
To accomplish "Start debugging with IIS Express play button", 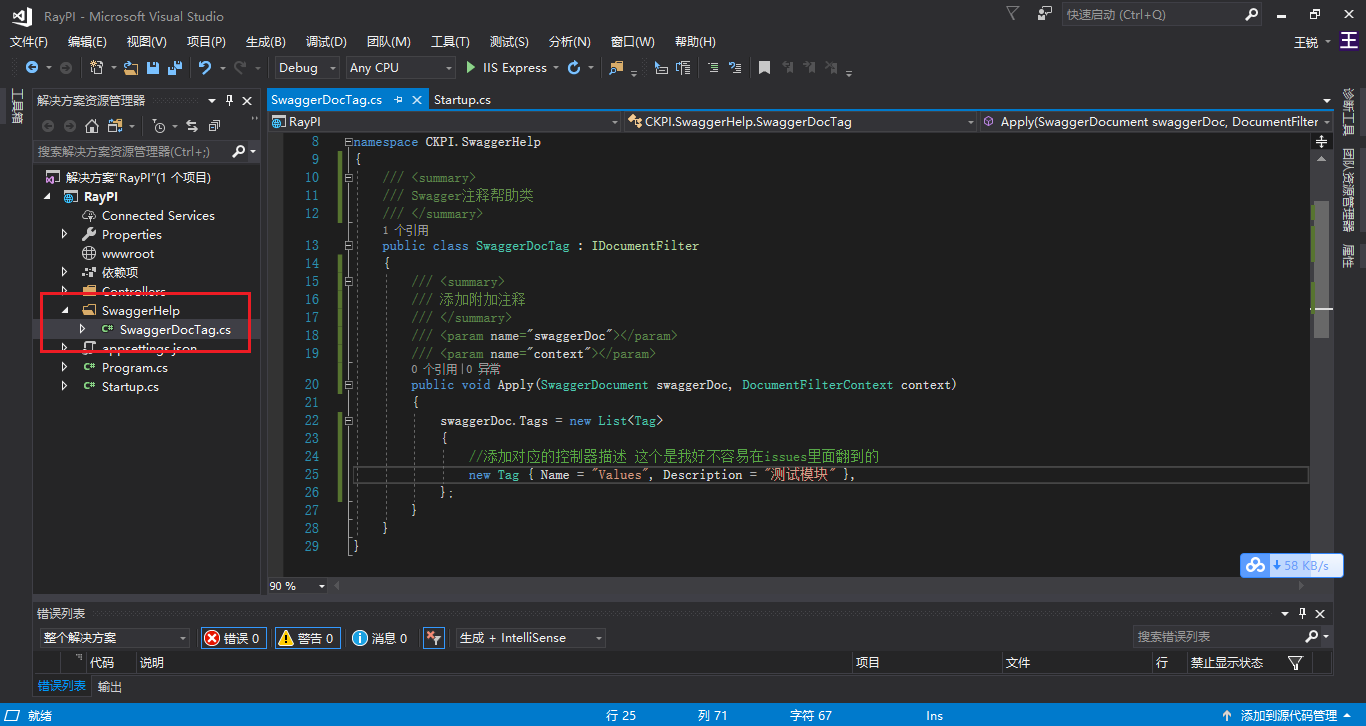I will point(472,68).
